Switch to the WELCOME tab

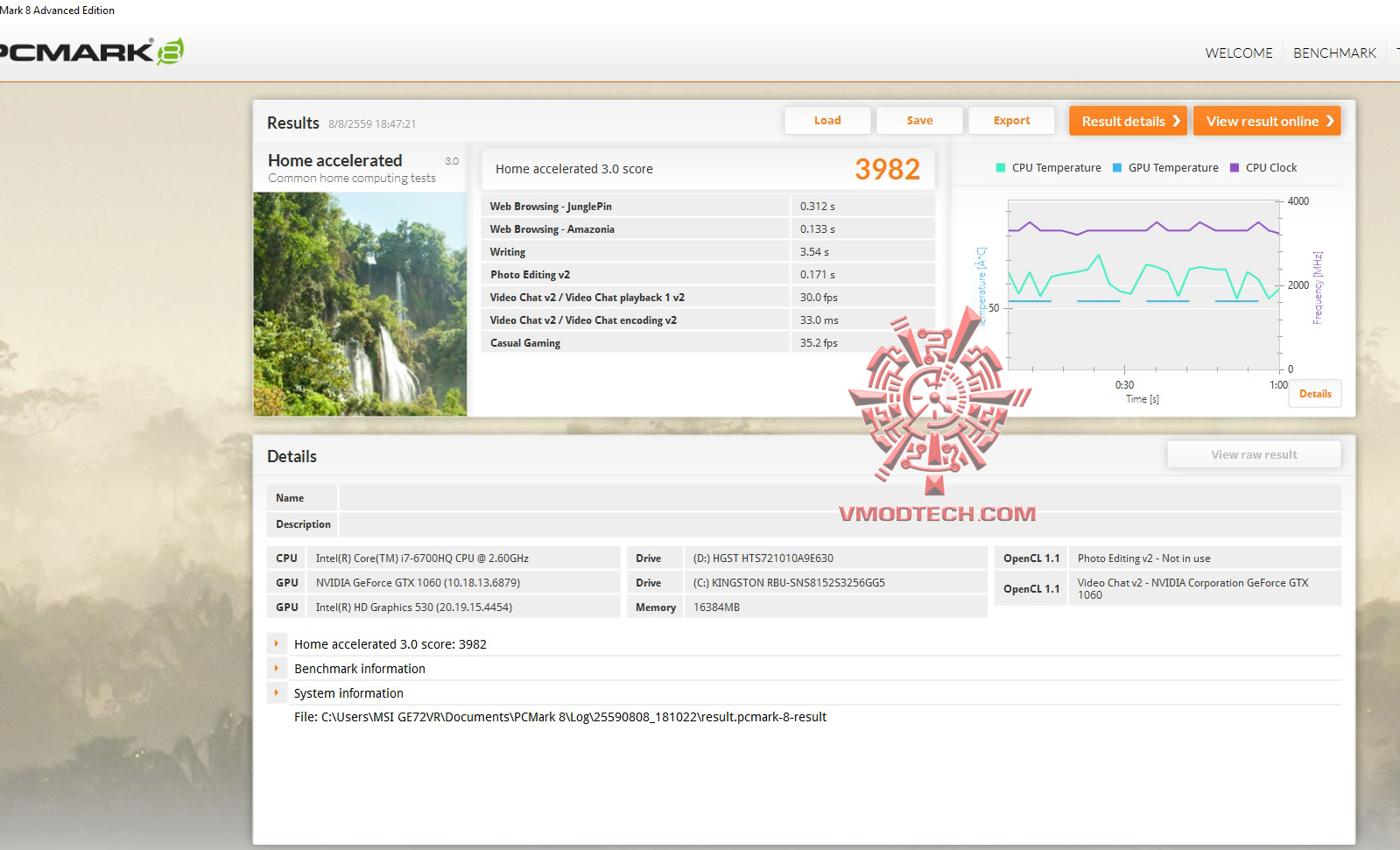coord(1239,53)
